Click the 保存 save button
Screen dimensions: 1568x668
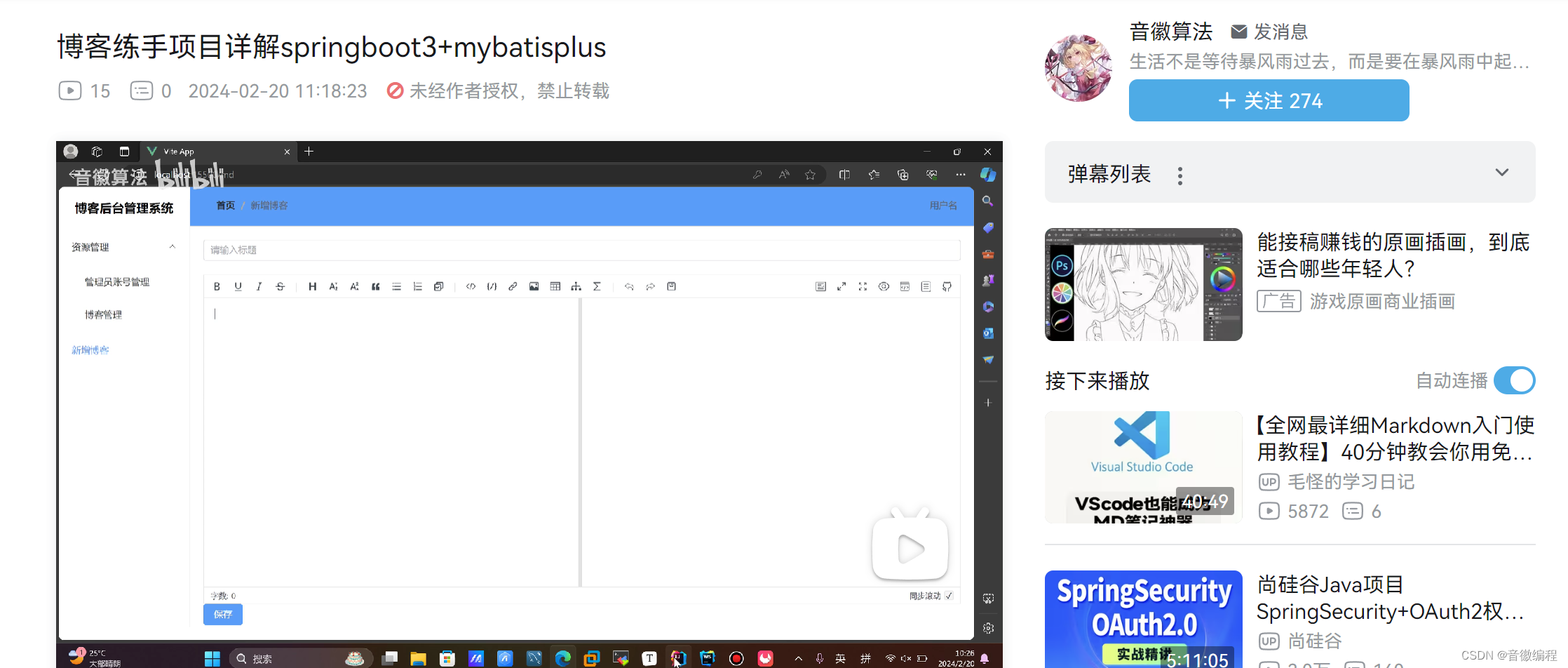pyautogui.click(x=222, y=614)
